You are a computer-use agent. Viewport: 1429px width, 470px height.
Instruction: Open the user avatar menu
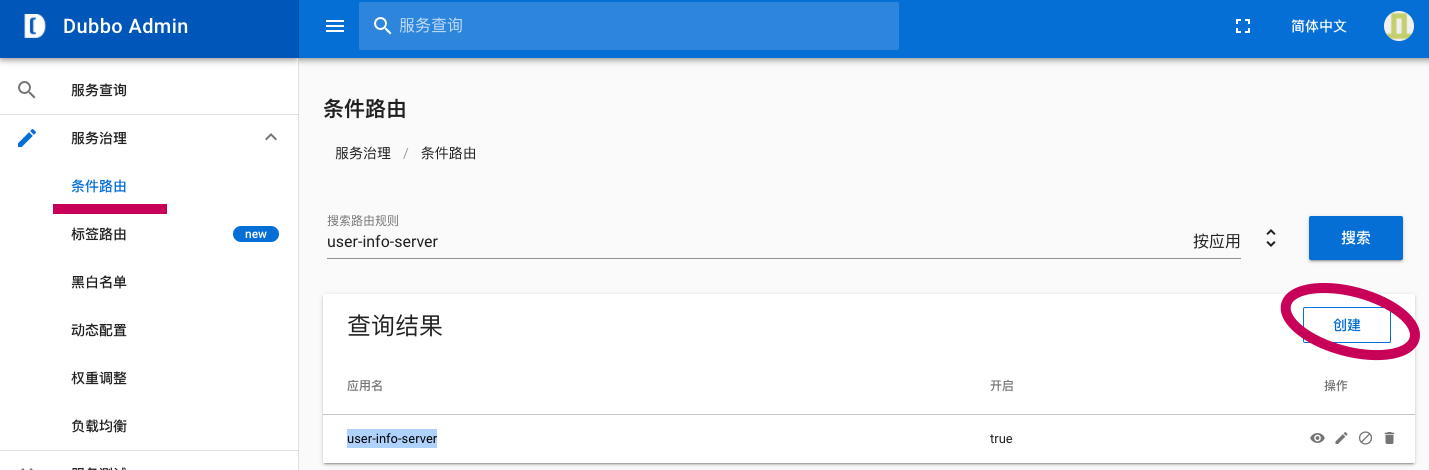(x=1398, y=27)
